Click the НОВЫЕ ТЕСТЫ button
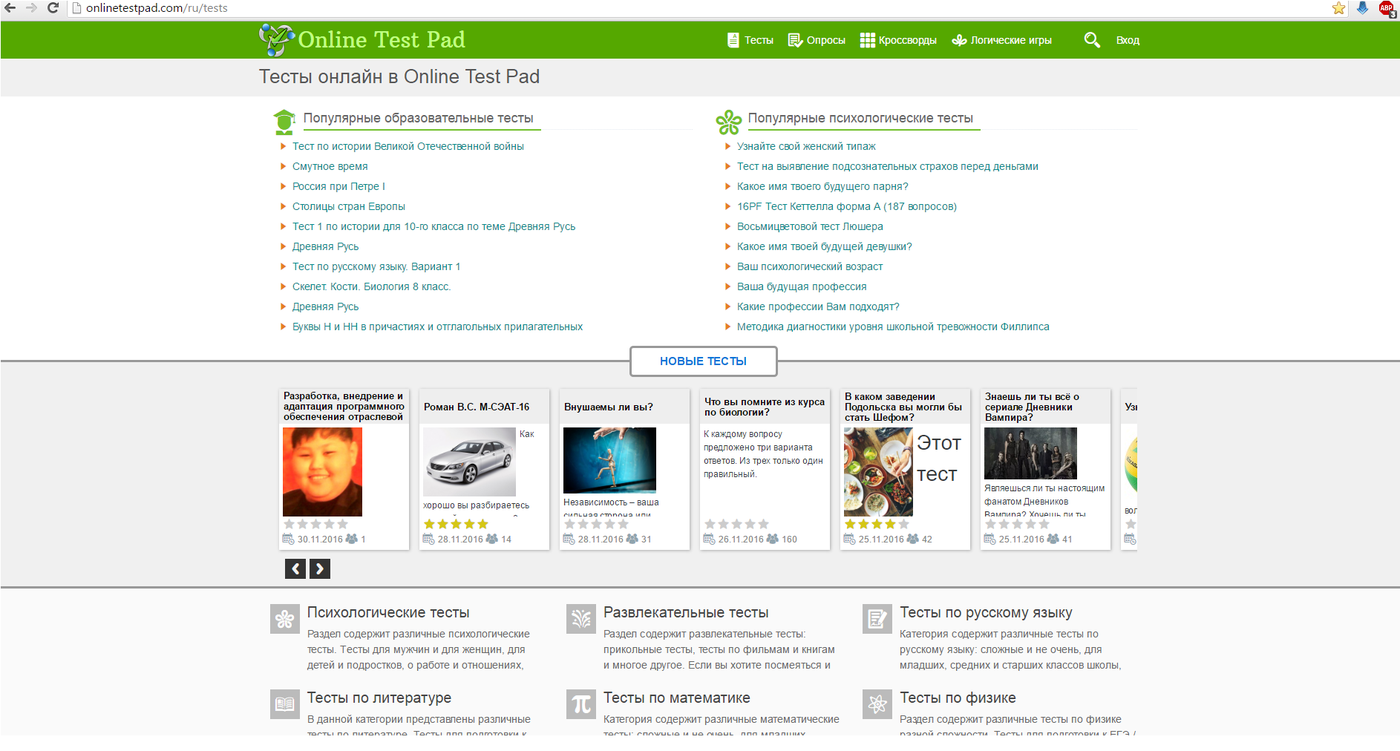The width and height of the screenshot is (1400, 751). [x=703, y=361]
